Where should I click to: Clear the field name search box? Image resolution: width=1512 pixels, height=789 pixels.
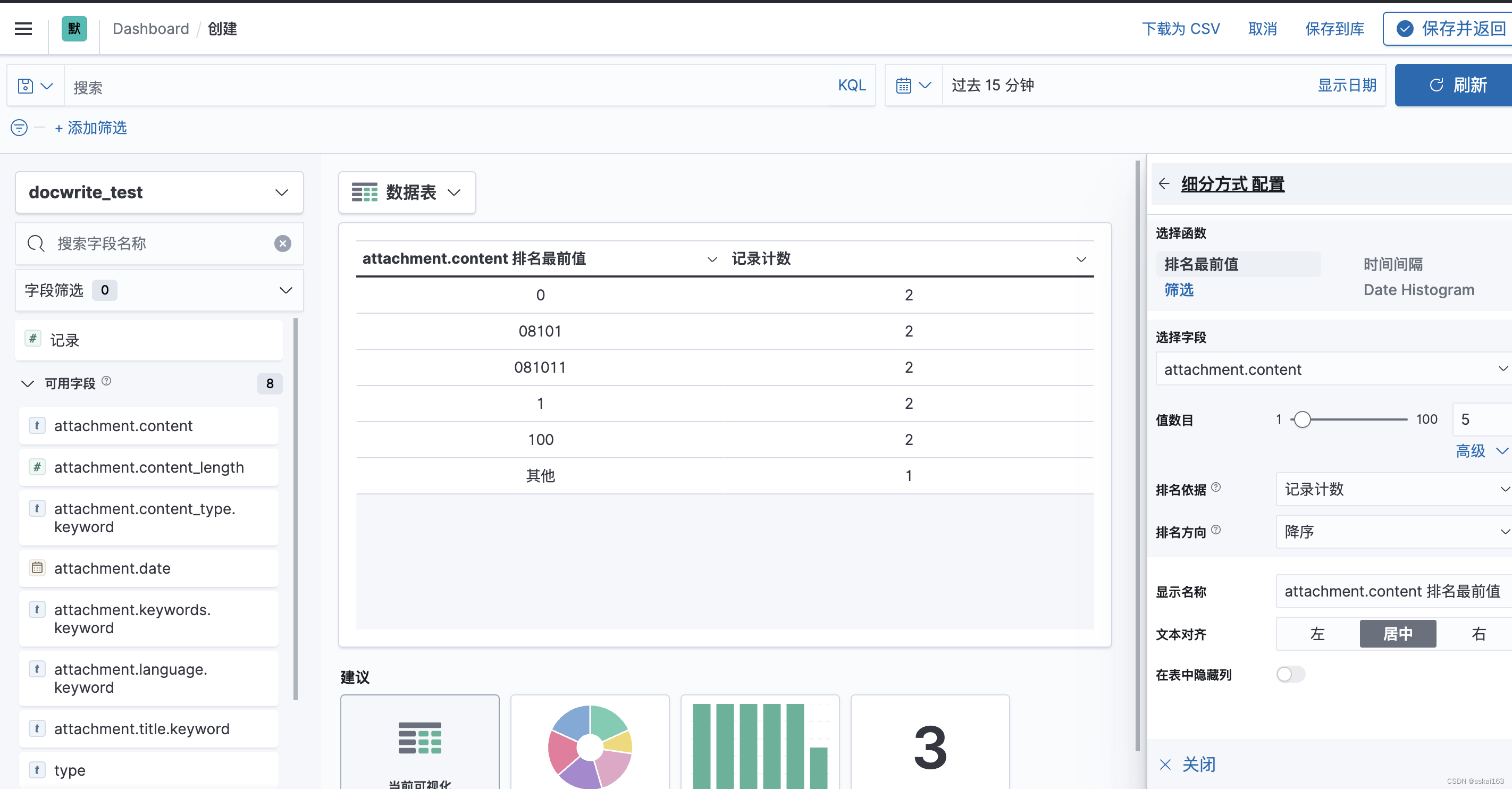282,244
